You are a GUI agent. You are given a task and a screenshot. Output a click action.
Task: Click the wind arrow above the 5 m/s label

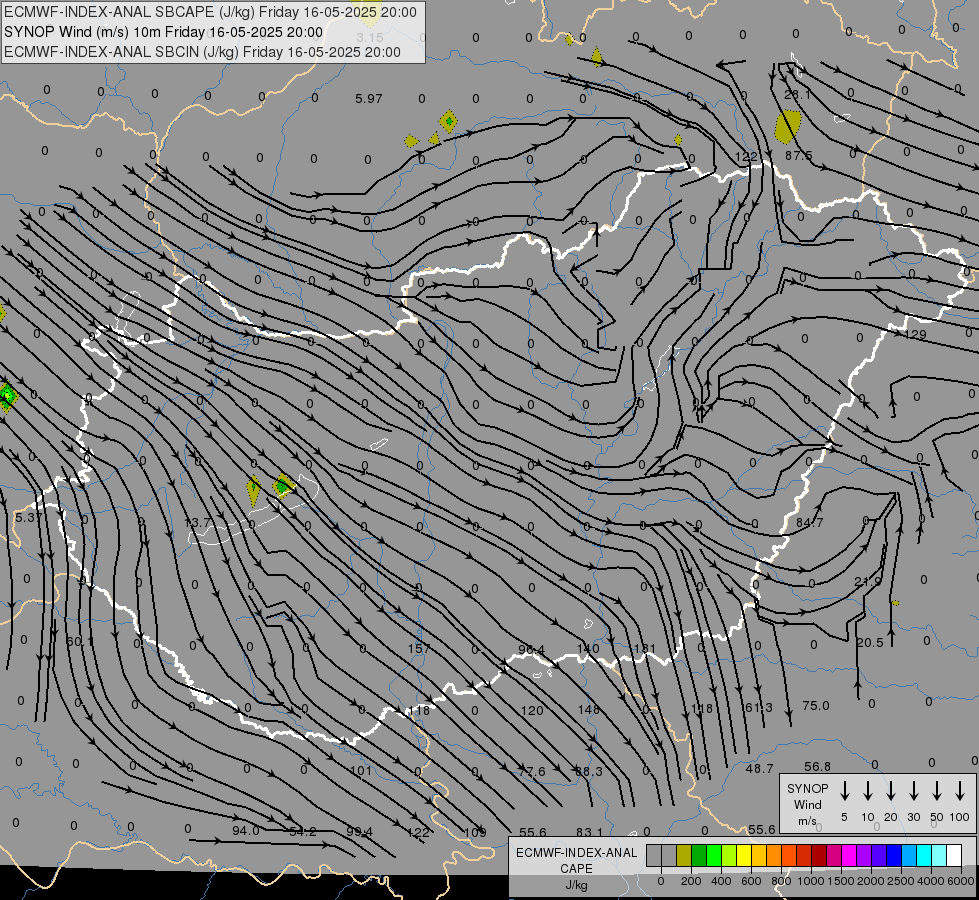[x=845, y=791]
